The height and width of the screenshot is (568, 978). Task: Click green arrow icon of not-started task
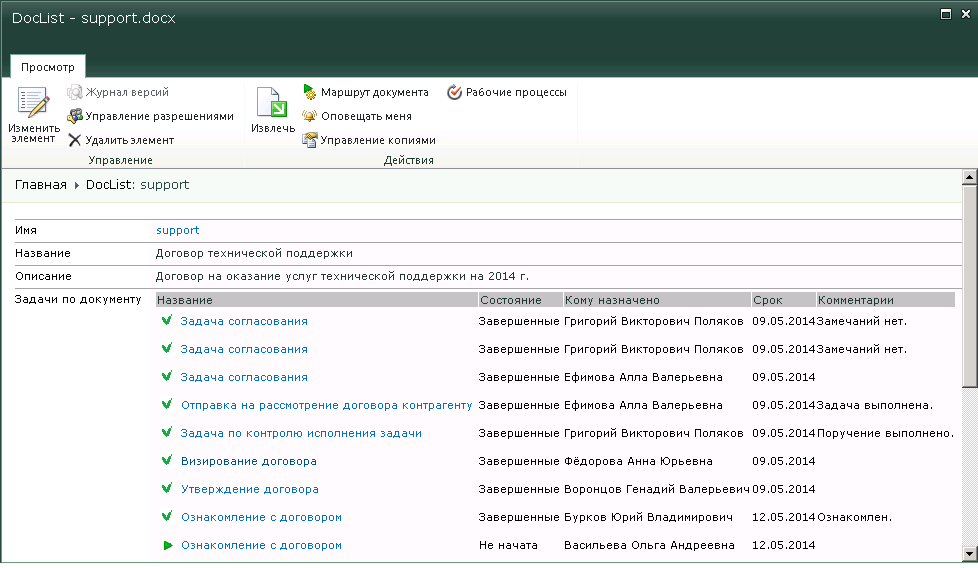point(168,546)
